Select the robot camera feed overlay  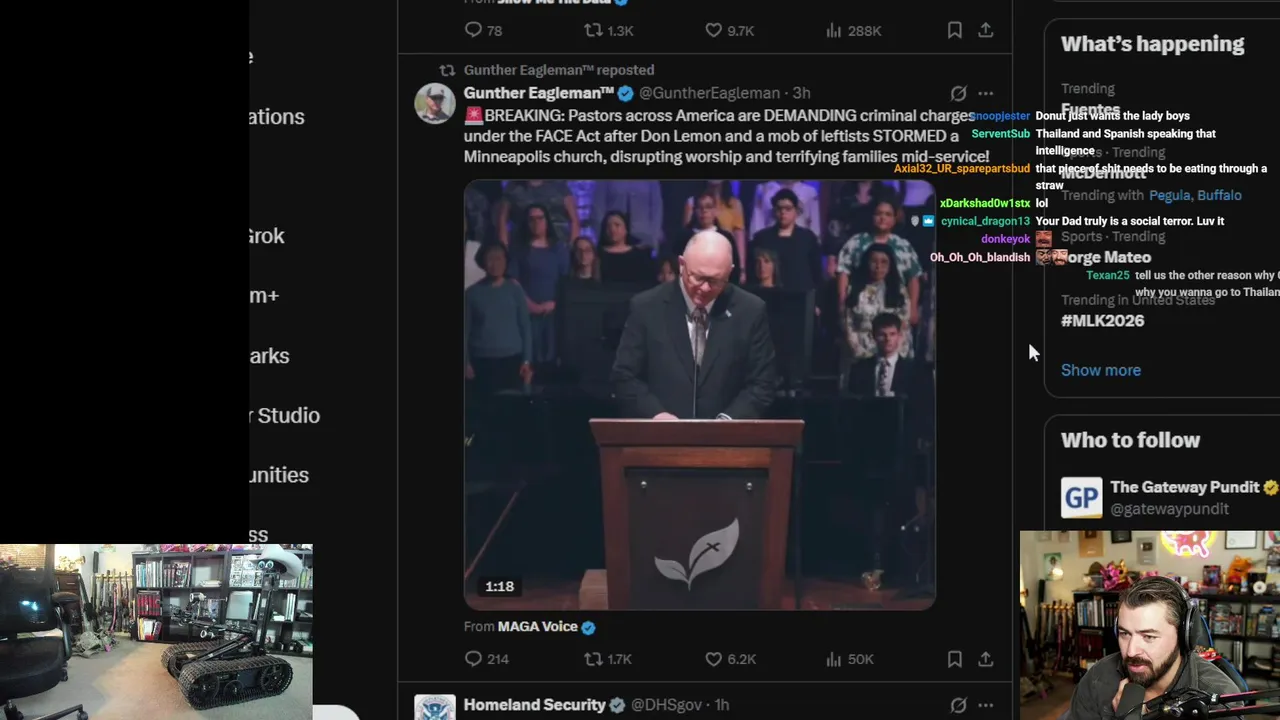[x=156, y=632]
